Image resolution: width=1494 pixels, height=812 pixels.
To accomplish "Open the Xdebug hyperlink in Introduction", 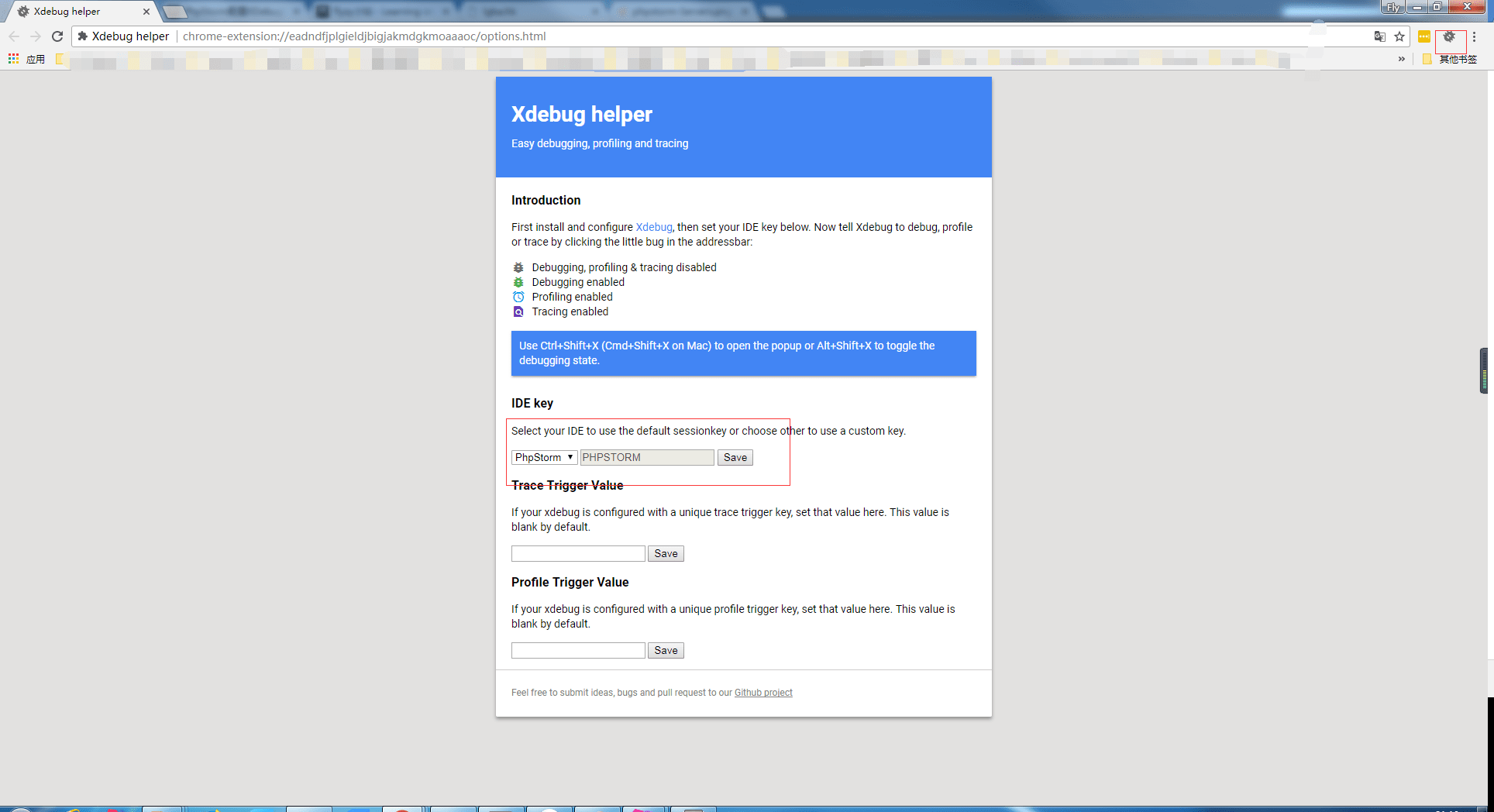I will coord(654,227).
